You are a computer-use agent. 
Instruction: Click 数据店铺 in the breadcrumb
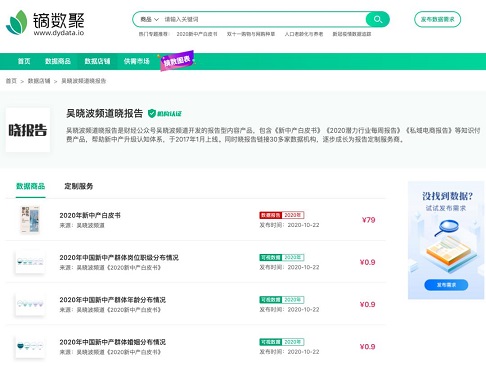click(39, 81)
